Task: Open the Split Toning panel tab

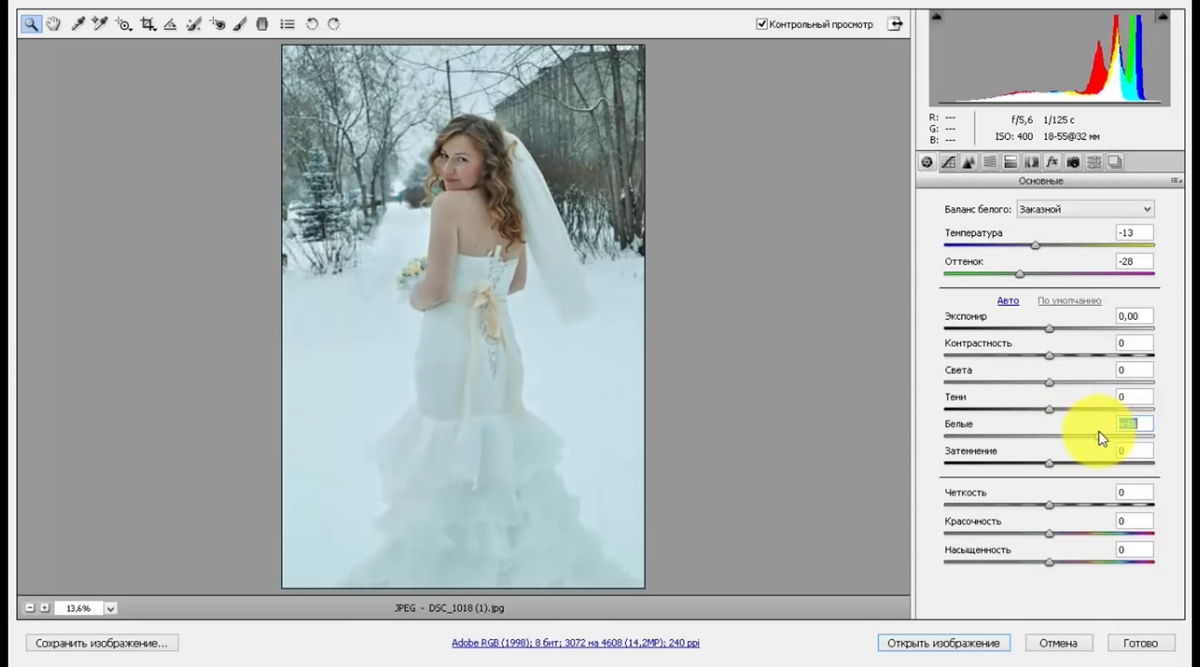Action: pyautogui.click(x=1010, y=162)
